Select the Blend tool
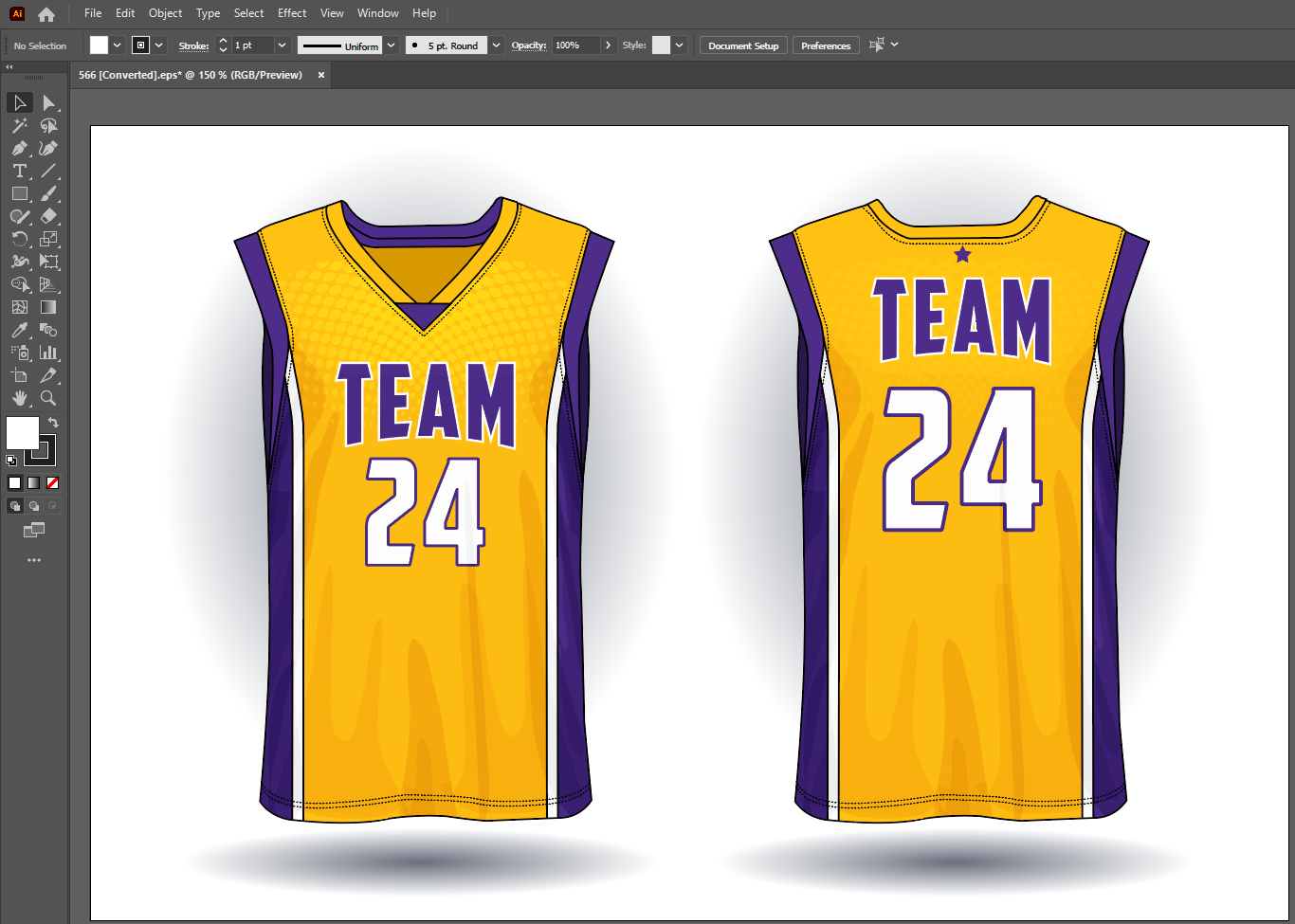The image size is (1295, 924). tap(49, 330)
